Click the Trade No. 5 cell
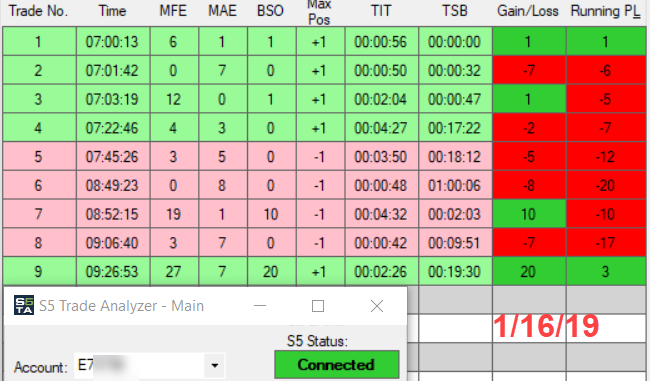The image size is (650, 381). pos(39,157)
